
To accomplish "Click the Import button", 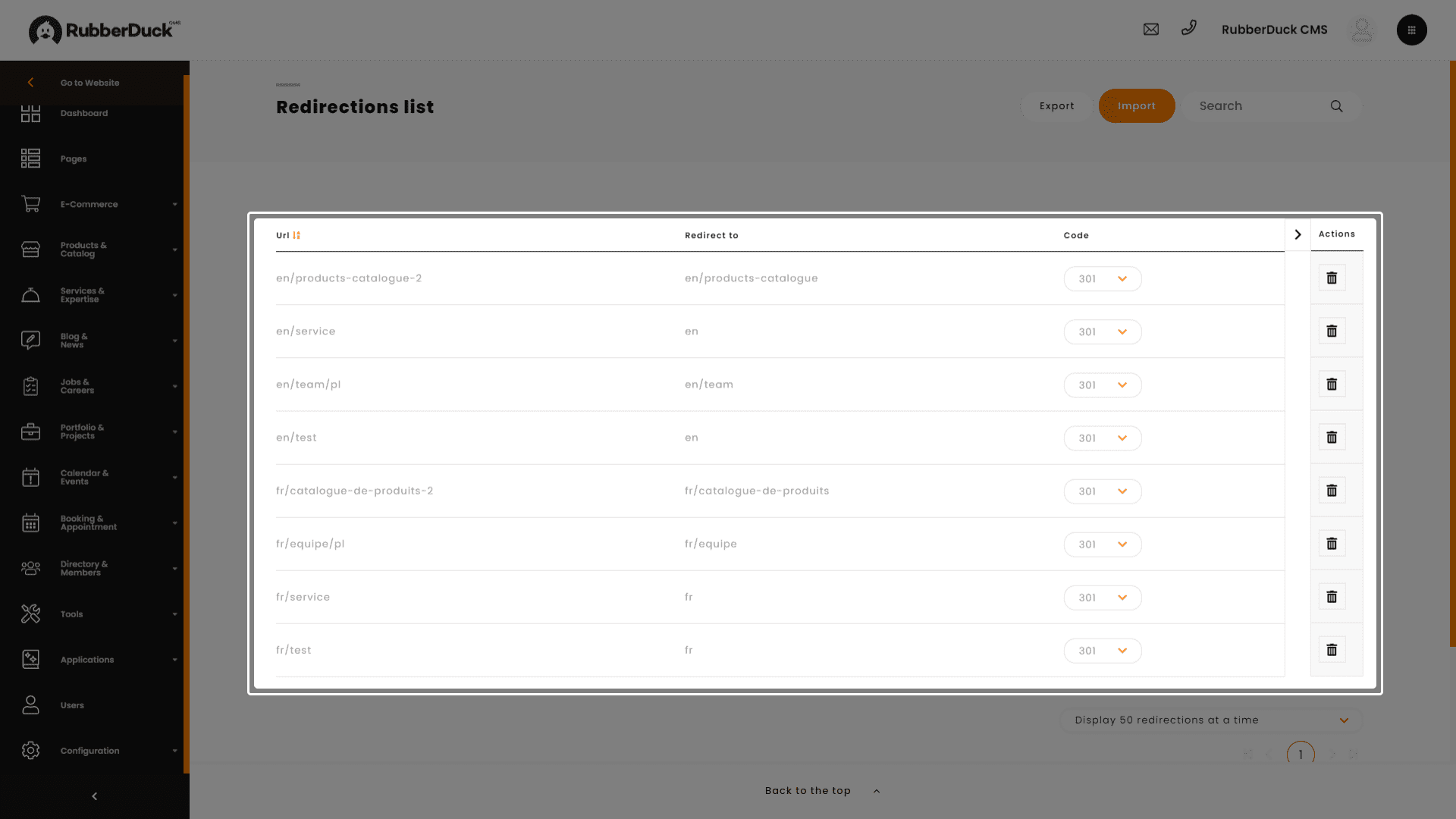I will point(1136,106).
